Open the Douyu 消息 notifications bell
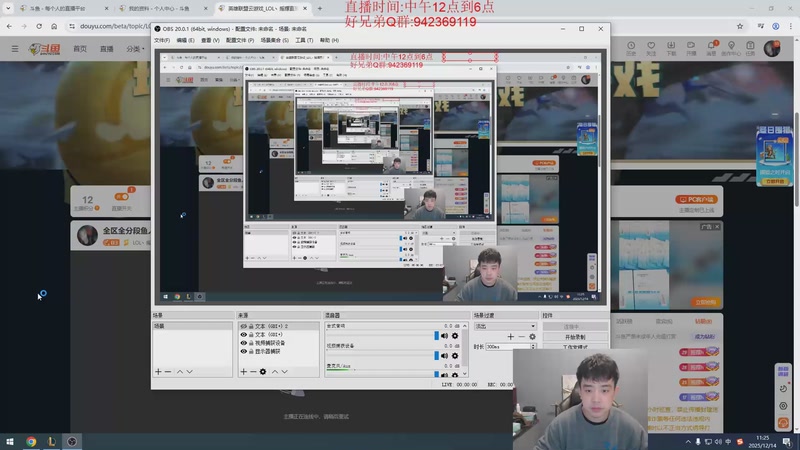Image resolution: width=800 pixels, height=450 pixels. [711, 48]
